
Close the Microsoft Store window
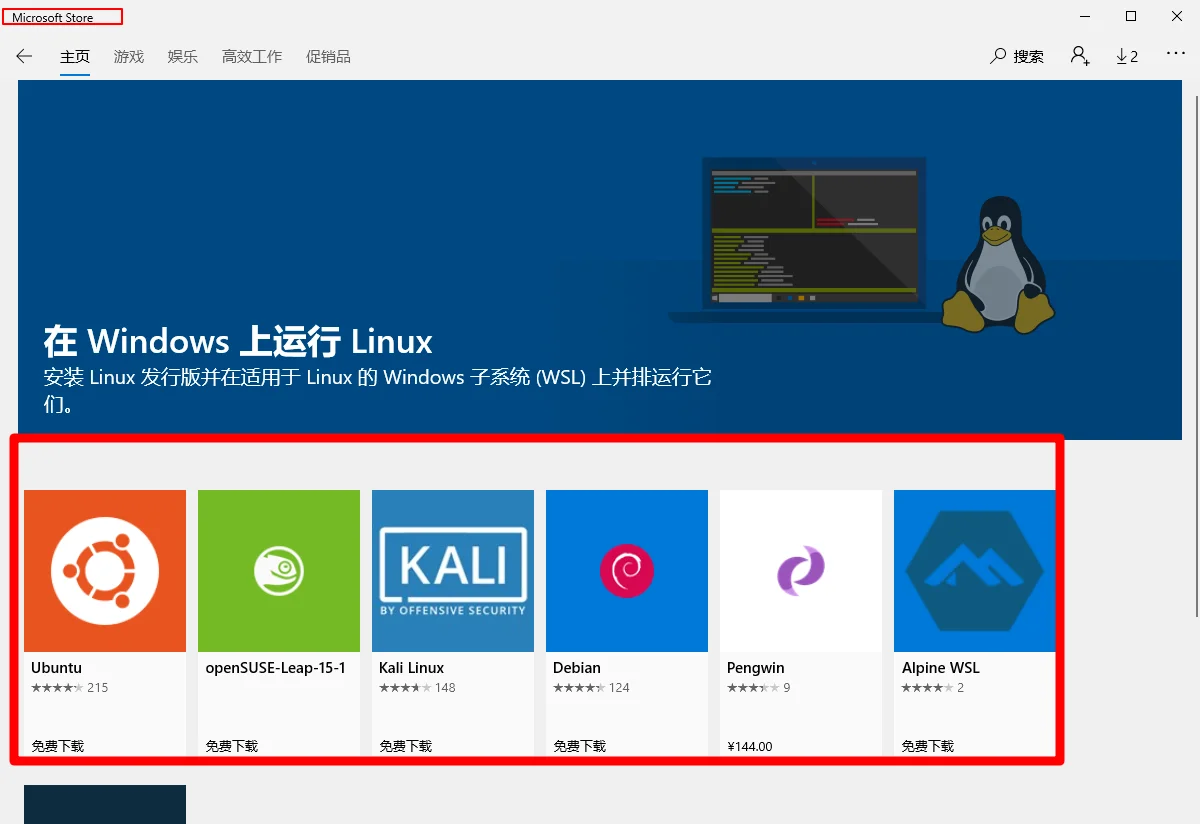pyautogui.click(x=1177, y=17)
